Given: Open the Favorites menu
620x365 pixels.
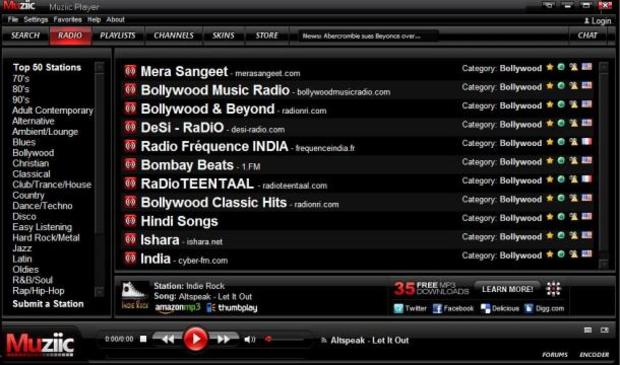Looking at the screenshot, I should click(68, 19).
